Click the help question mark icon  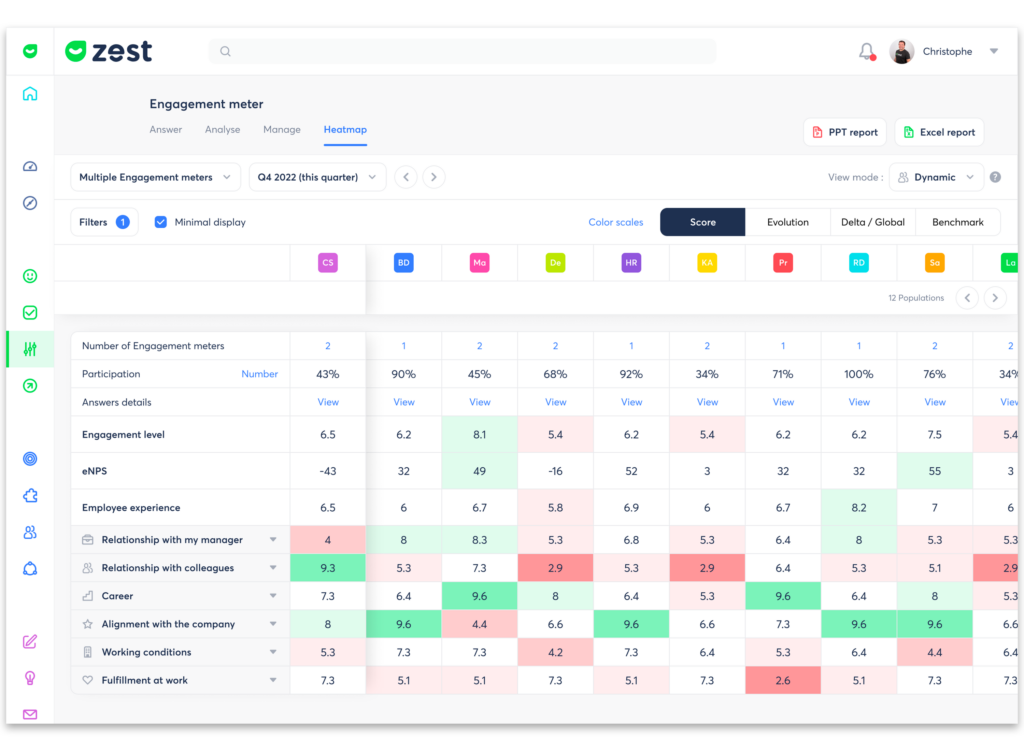995,177
